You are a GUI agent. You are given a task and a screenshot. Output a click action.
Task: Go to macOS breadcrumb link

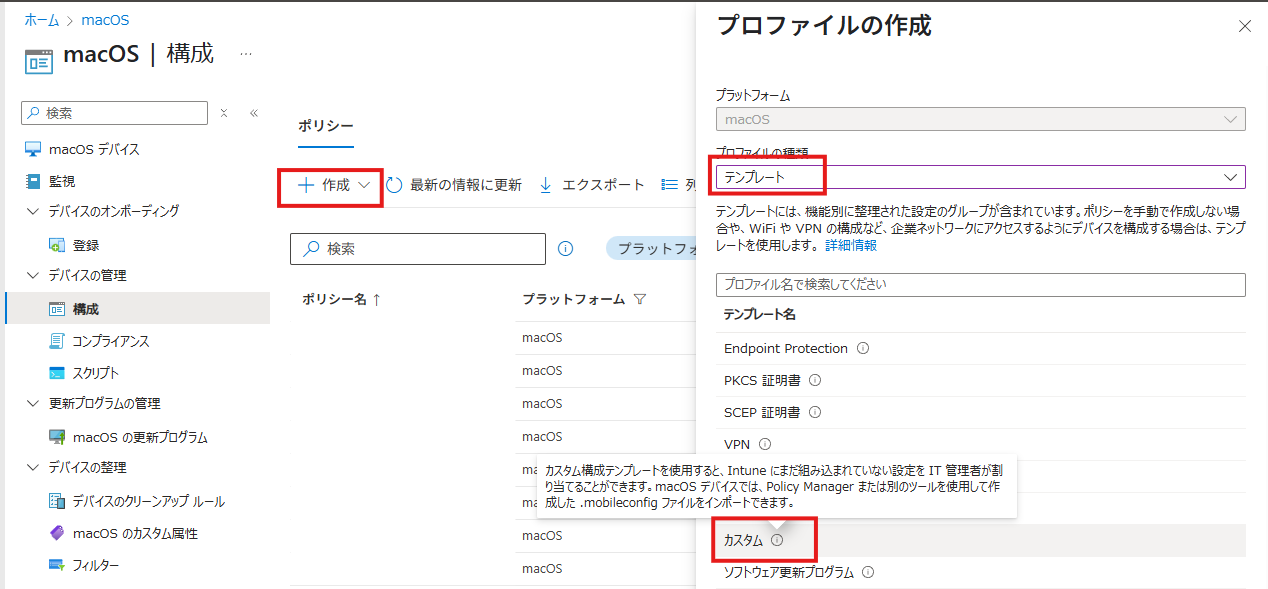[x=105, y=20]
